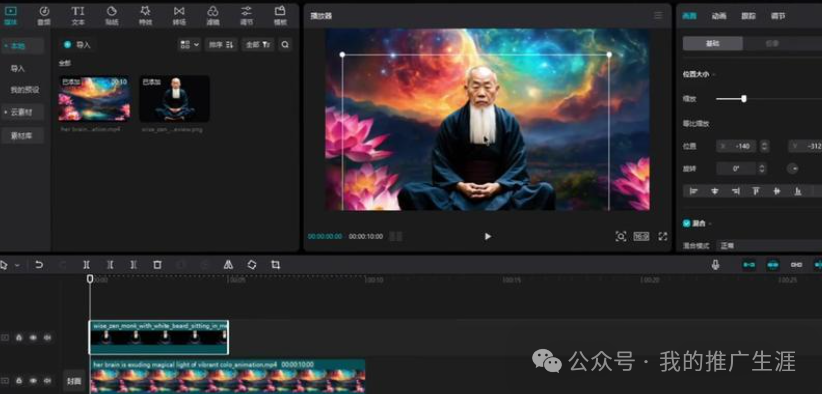Screen dimensions: 822x394
Task: Click the Undo arrow in timeline toolbar
Action: 39,265
